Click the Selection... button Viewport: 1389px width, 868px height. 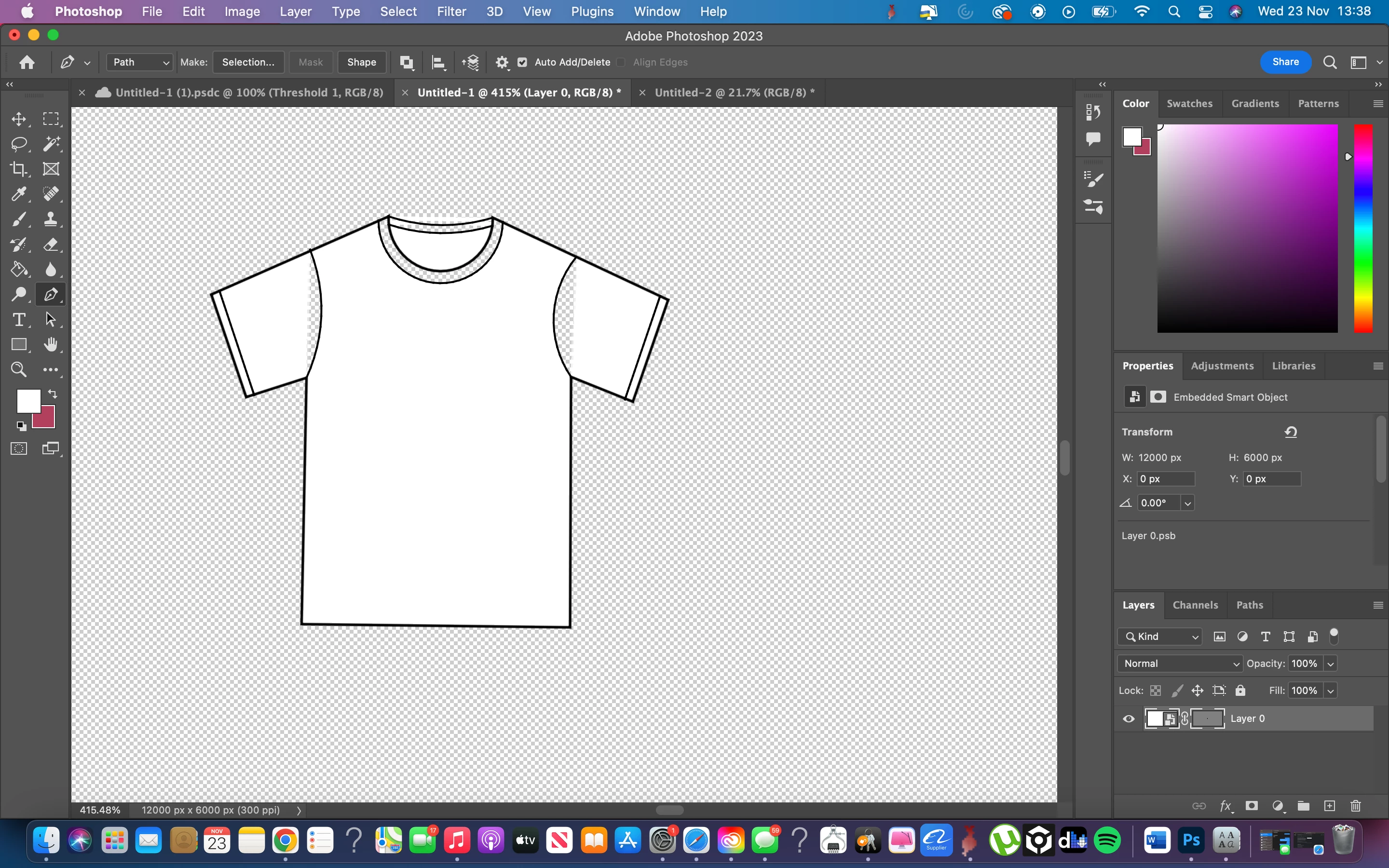pos(248,62)
